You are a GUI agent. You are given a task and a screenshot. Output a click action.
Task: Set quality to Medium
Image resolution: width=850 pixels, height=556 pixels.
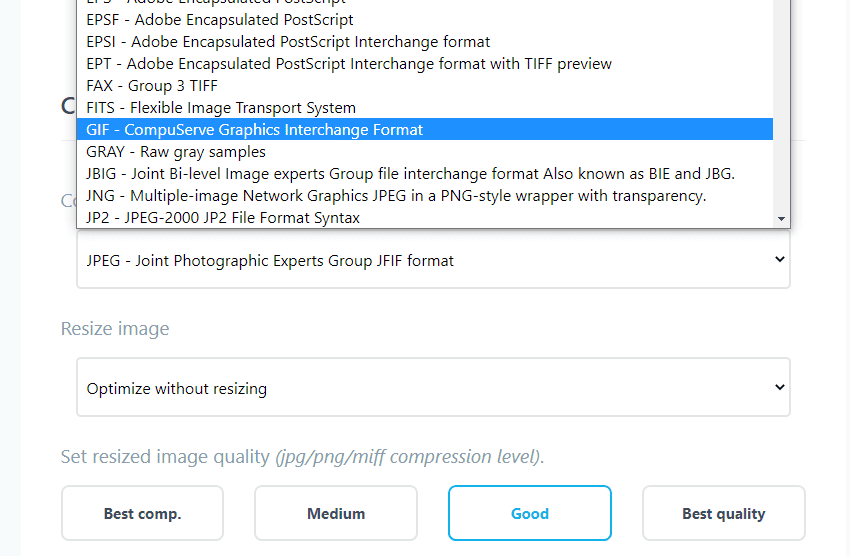(x=336, y=513)
